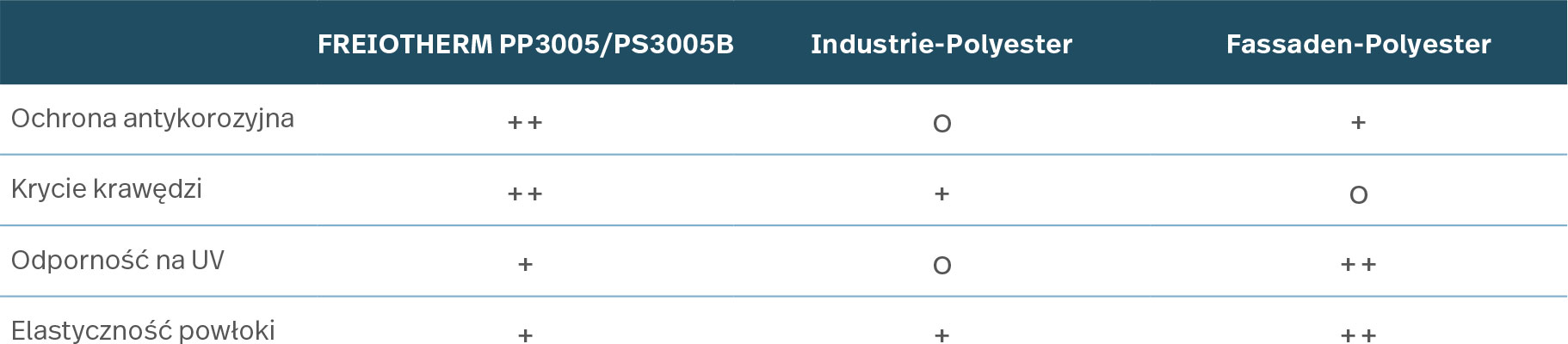Click FREIOTHERM rating for Ochrona antykorozyjna
This screenshot has width=1568, height=344.
point(525,123)
